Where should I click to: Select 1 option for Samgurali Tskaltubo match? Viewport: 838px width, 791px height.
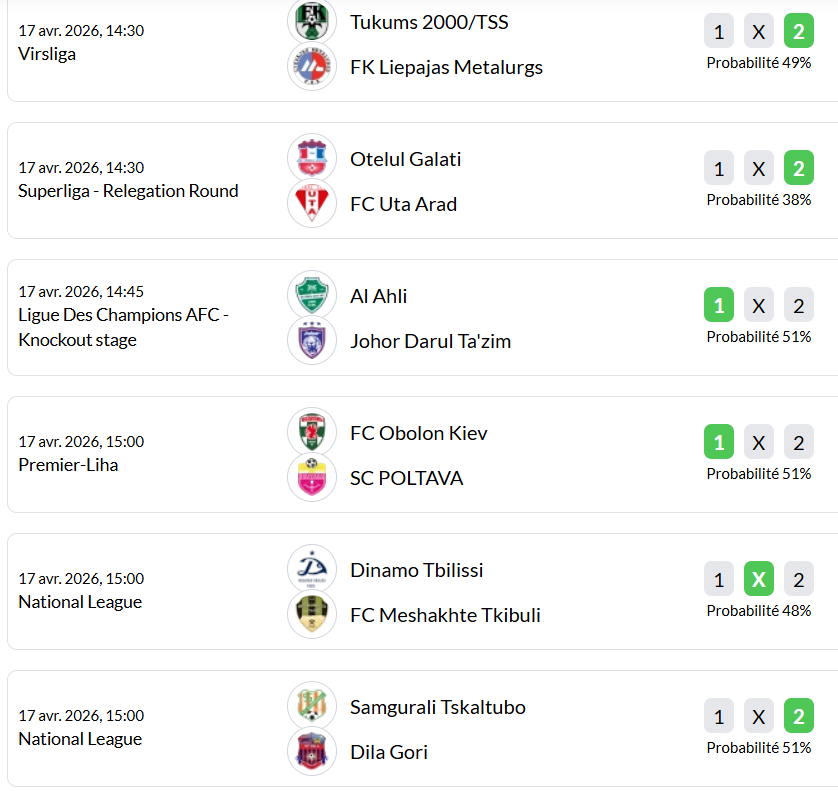(x=718, y=716)
